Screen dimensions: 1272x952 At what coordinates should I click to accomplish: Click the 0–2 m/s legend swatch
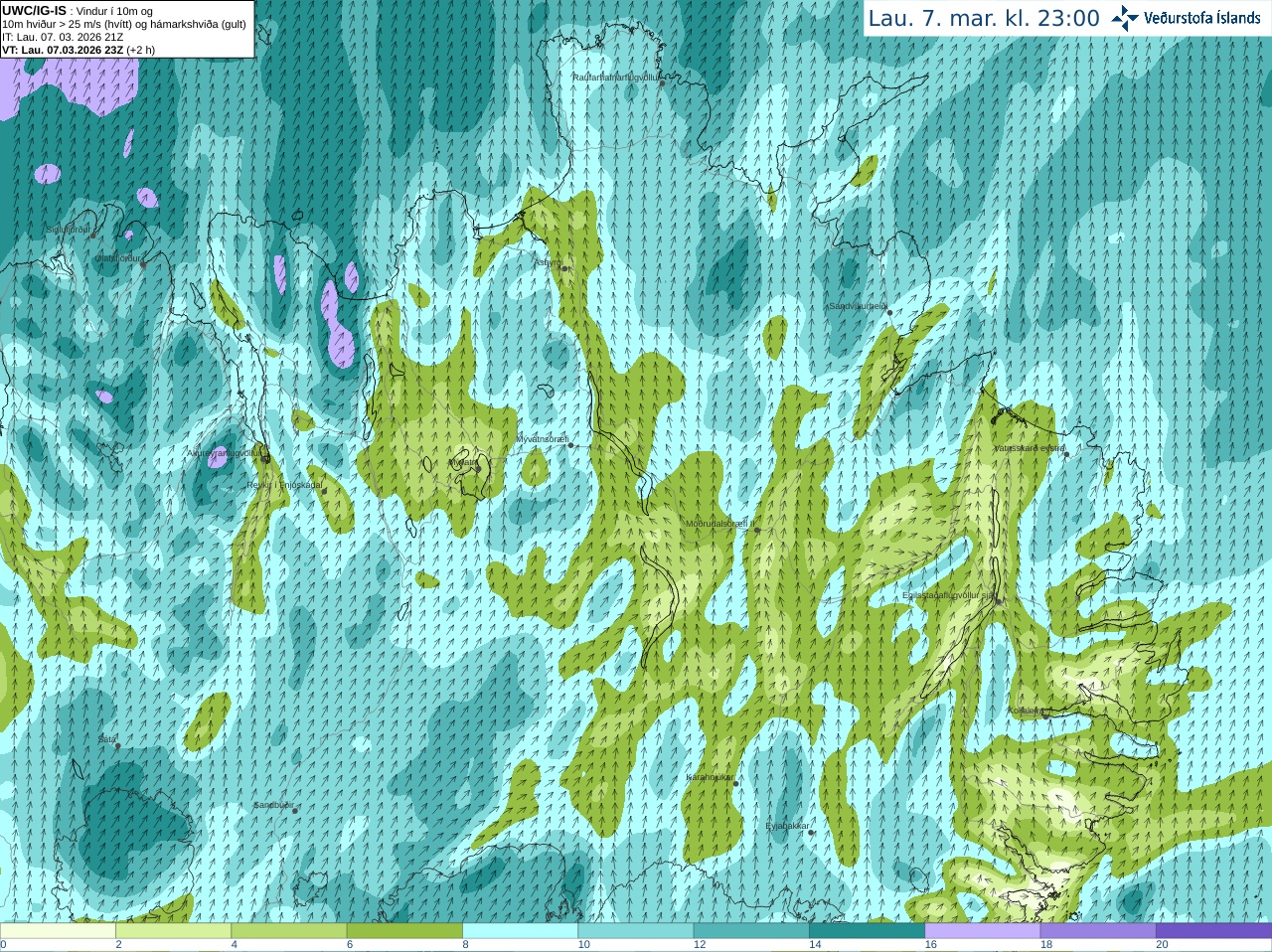click(58, 931)
